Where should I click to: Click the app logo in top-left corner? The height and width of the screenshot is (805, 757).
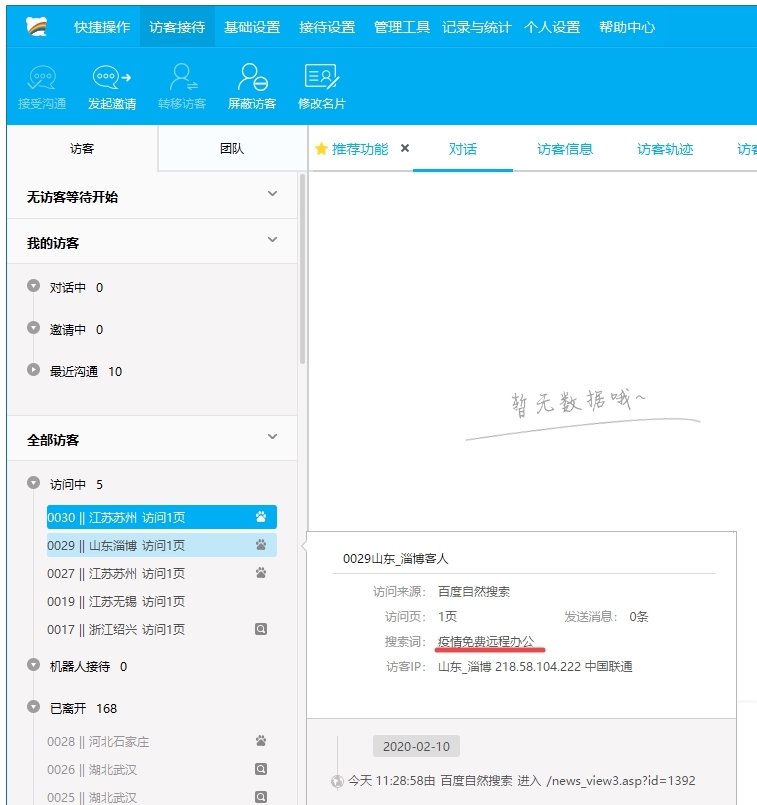click(37, 27)
